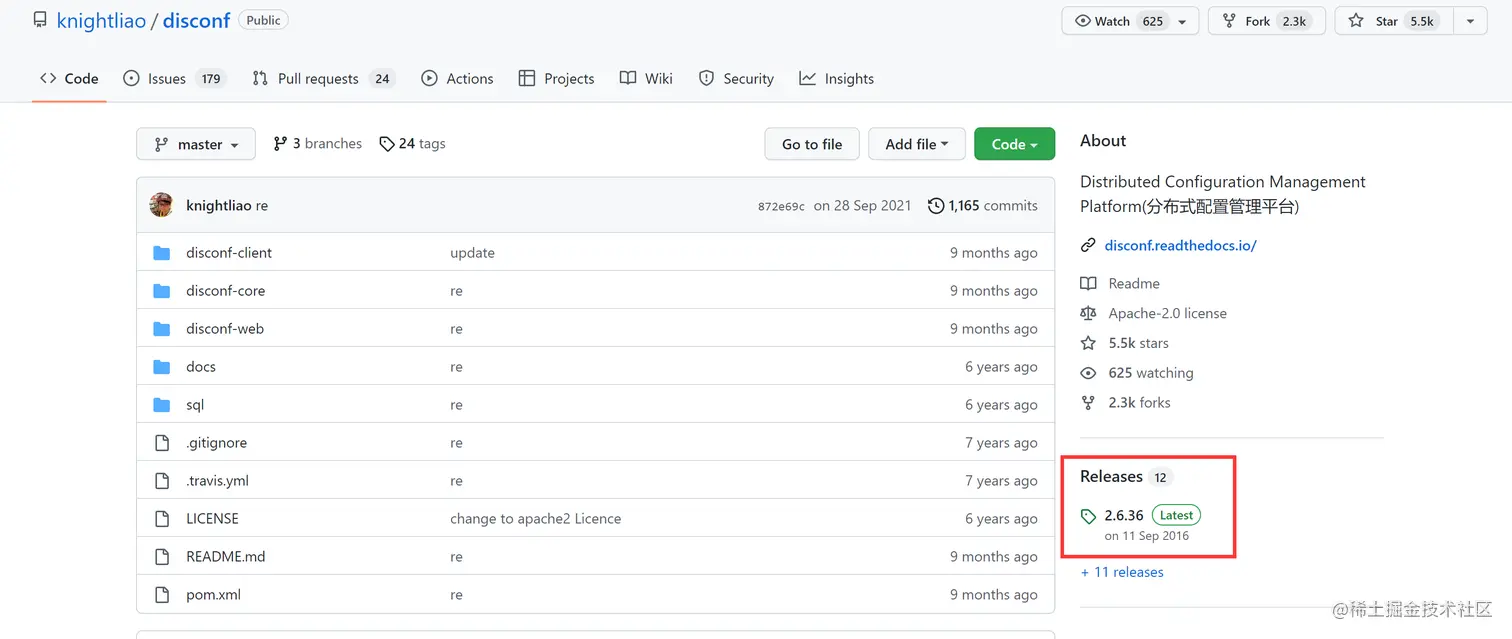Image resolution: width=1512 pixels, height=639 pixels.
Task: View the 1,165 commits history
Action: 983,205
